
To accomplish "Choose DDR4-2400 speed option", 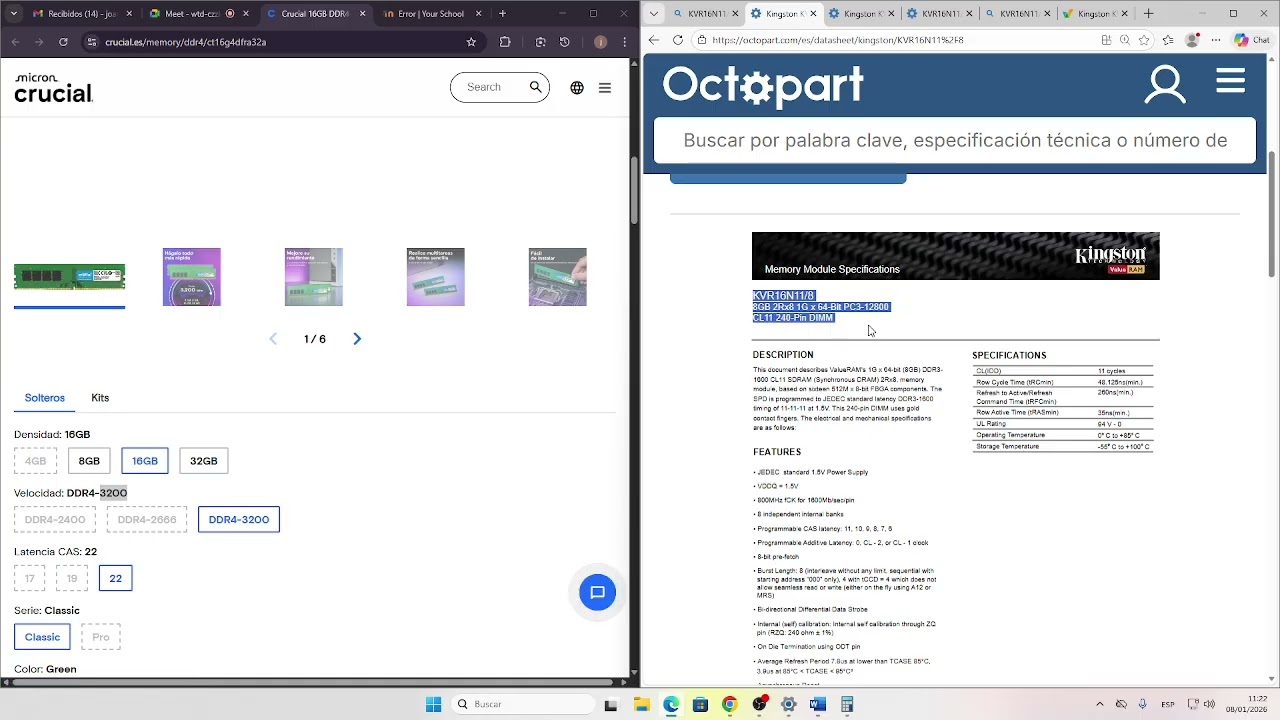I will (55, 520).
